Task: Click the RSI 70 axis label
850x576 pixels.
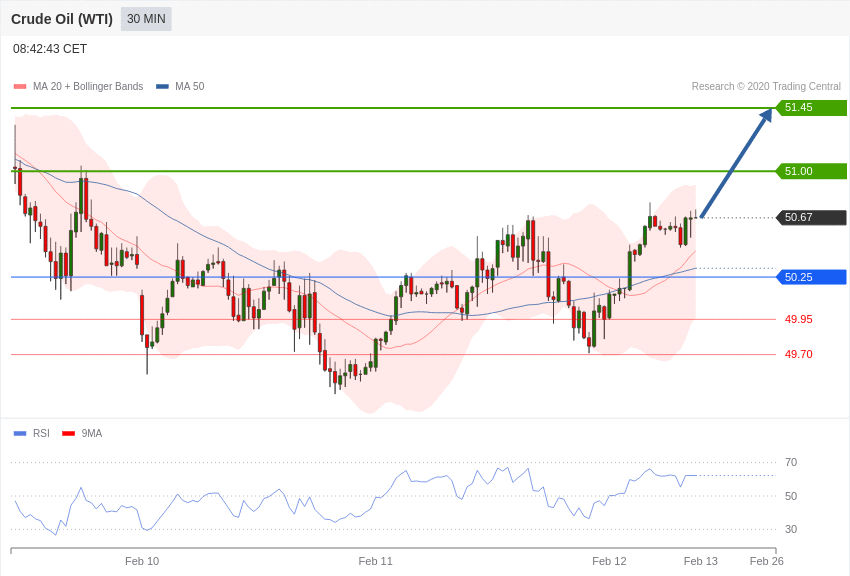Action: click(x=791, y=462)
